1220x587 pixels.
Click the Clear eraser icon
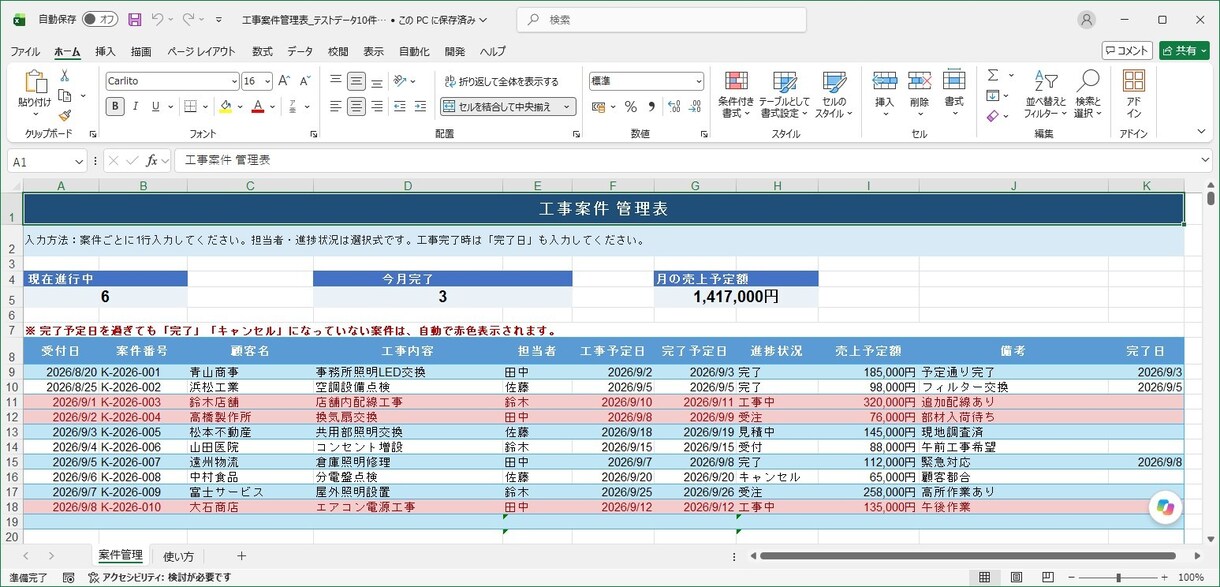tap(992, 116)
